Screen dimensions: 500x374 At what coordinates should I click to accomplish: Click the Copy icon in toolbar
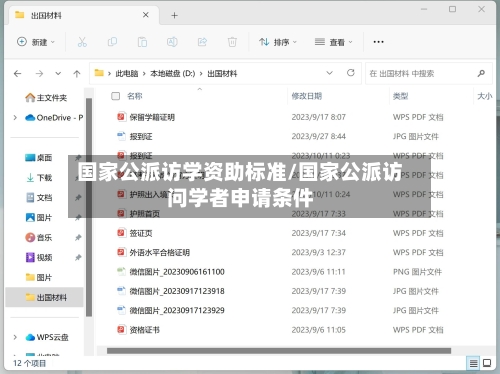coord(112,42)
